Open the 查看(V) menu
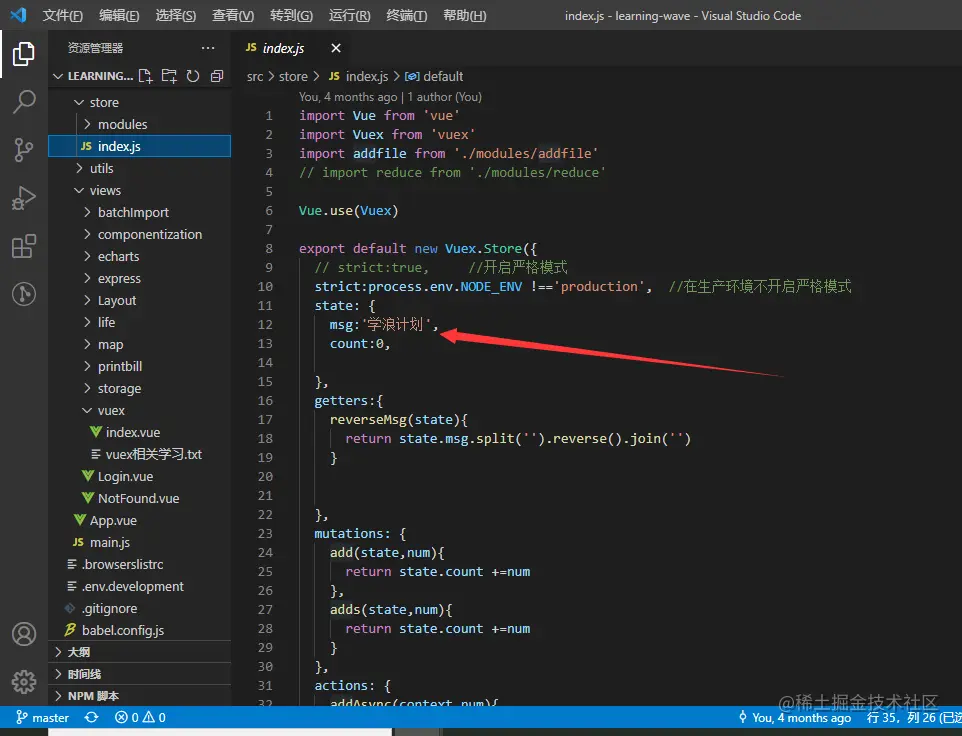Viewport: 962px width, 736px height. click(233, 16)
